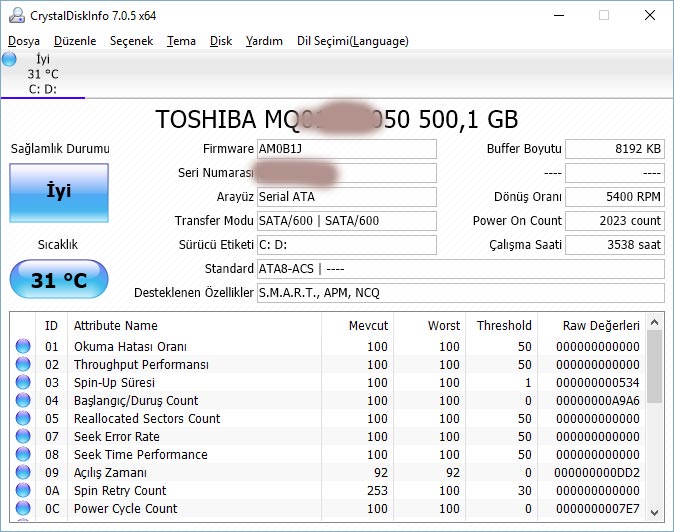This screenshot has width=674, height=532.
Task: Open the Düzenle menu
Action: point(75,41)
